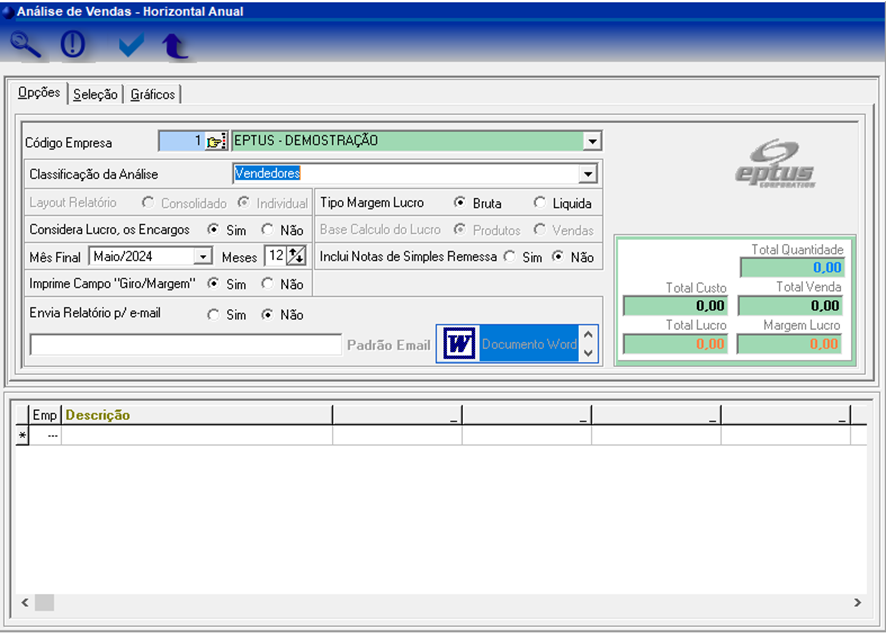Click the exclamation mark toolbar icon

tap(73, 45)
